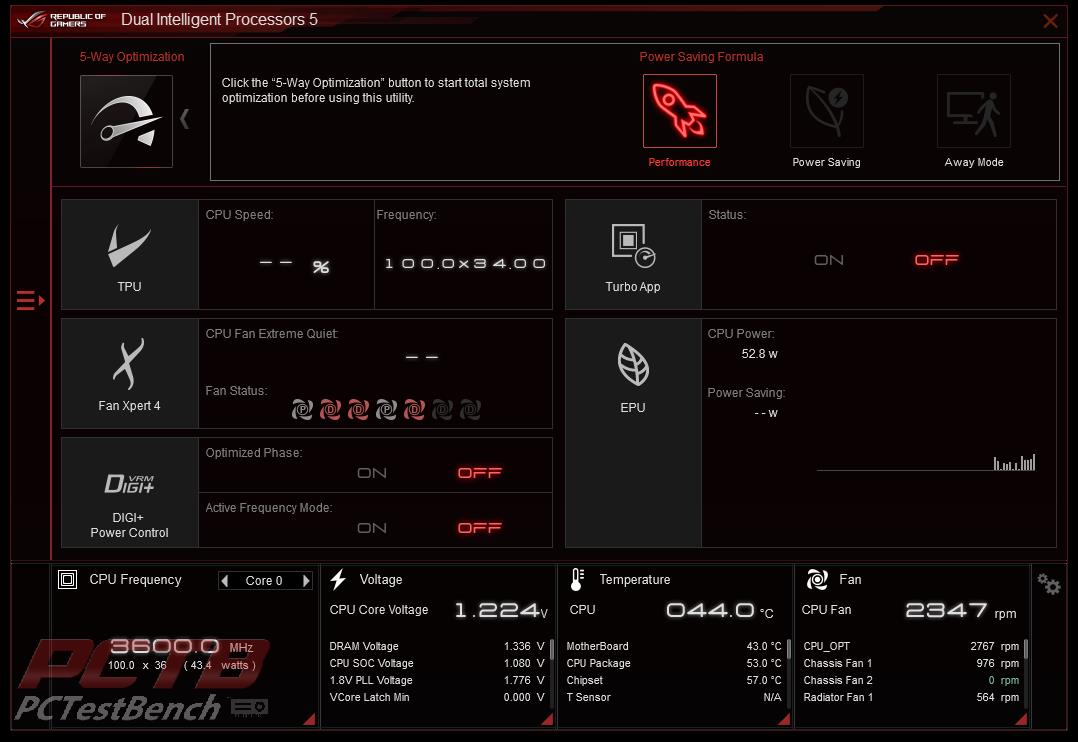Expand the left sidebar menu arrow

pos(30,301)
